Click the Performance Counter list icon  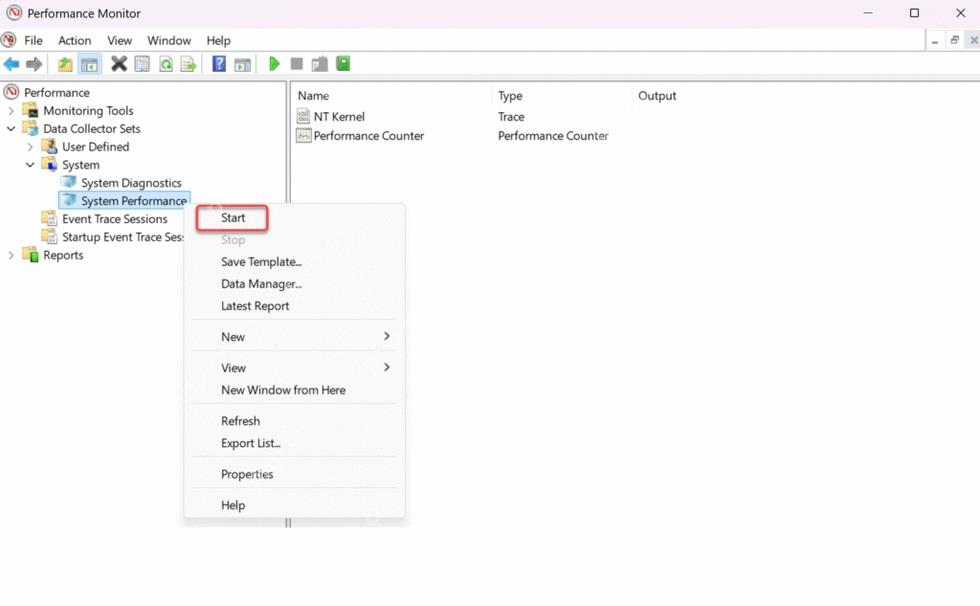point(303,136)
